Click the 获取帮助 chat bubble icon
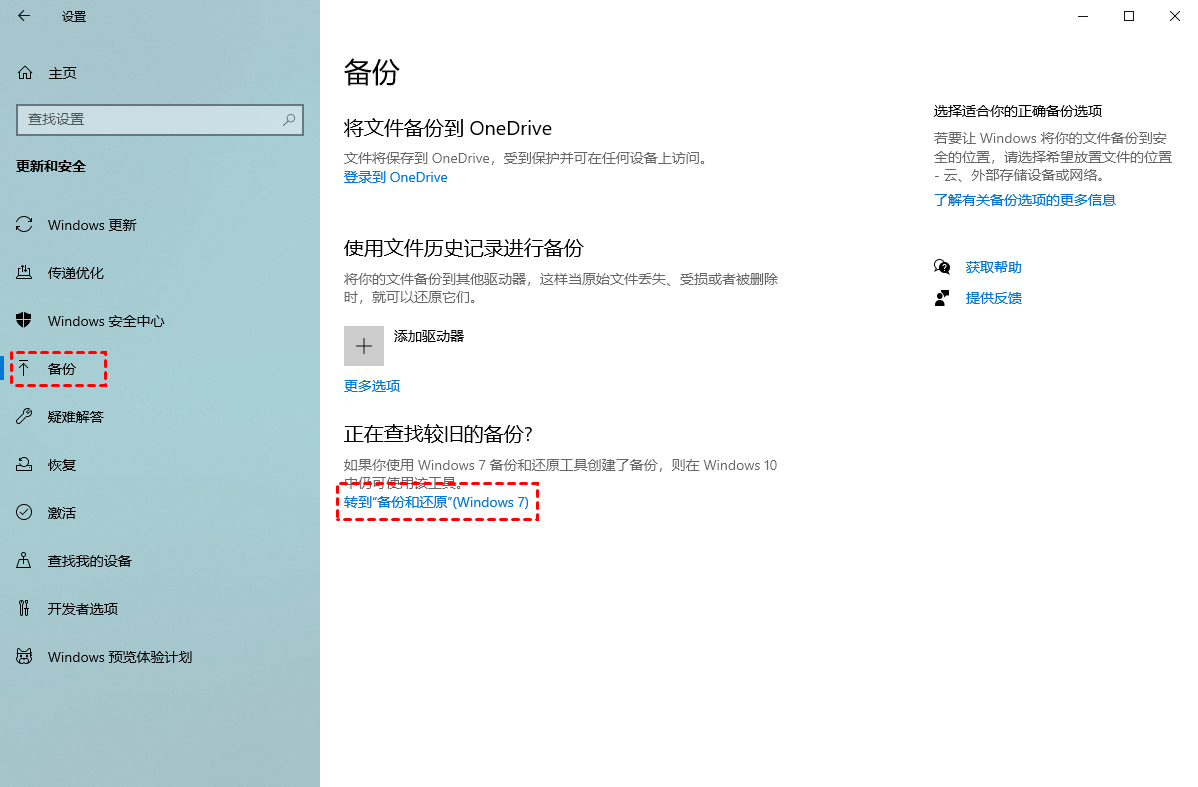1198x787 pixels. pyautogui.click(x=942, y=267)
